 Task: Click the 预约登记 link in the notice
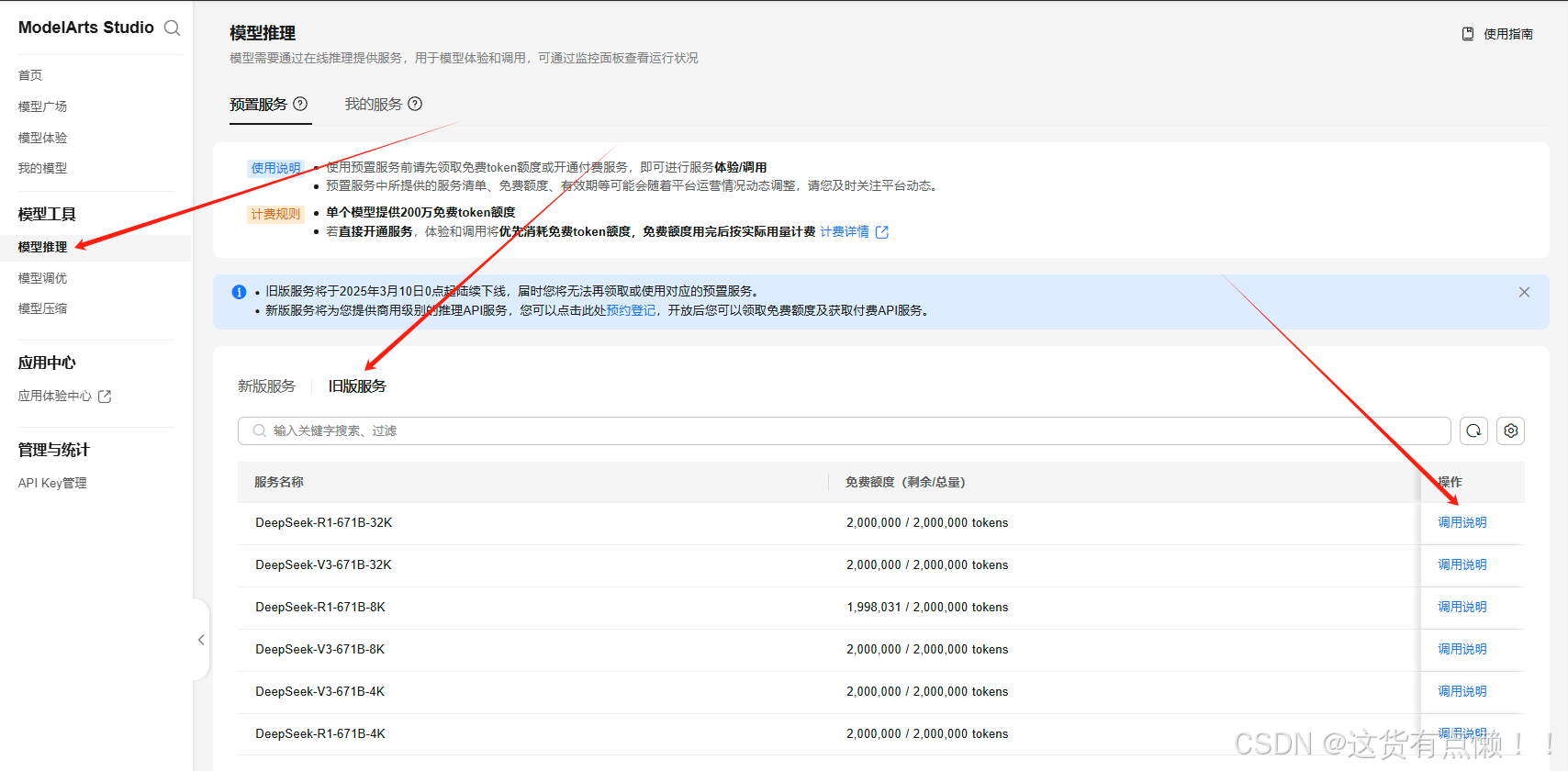pos(631,310)
